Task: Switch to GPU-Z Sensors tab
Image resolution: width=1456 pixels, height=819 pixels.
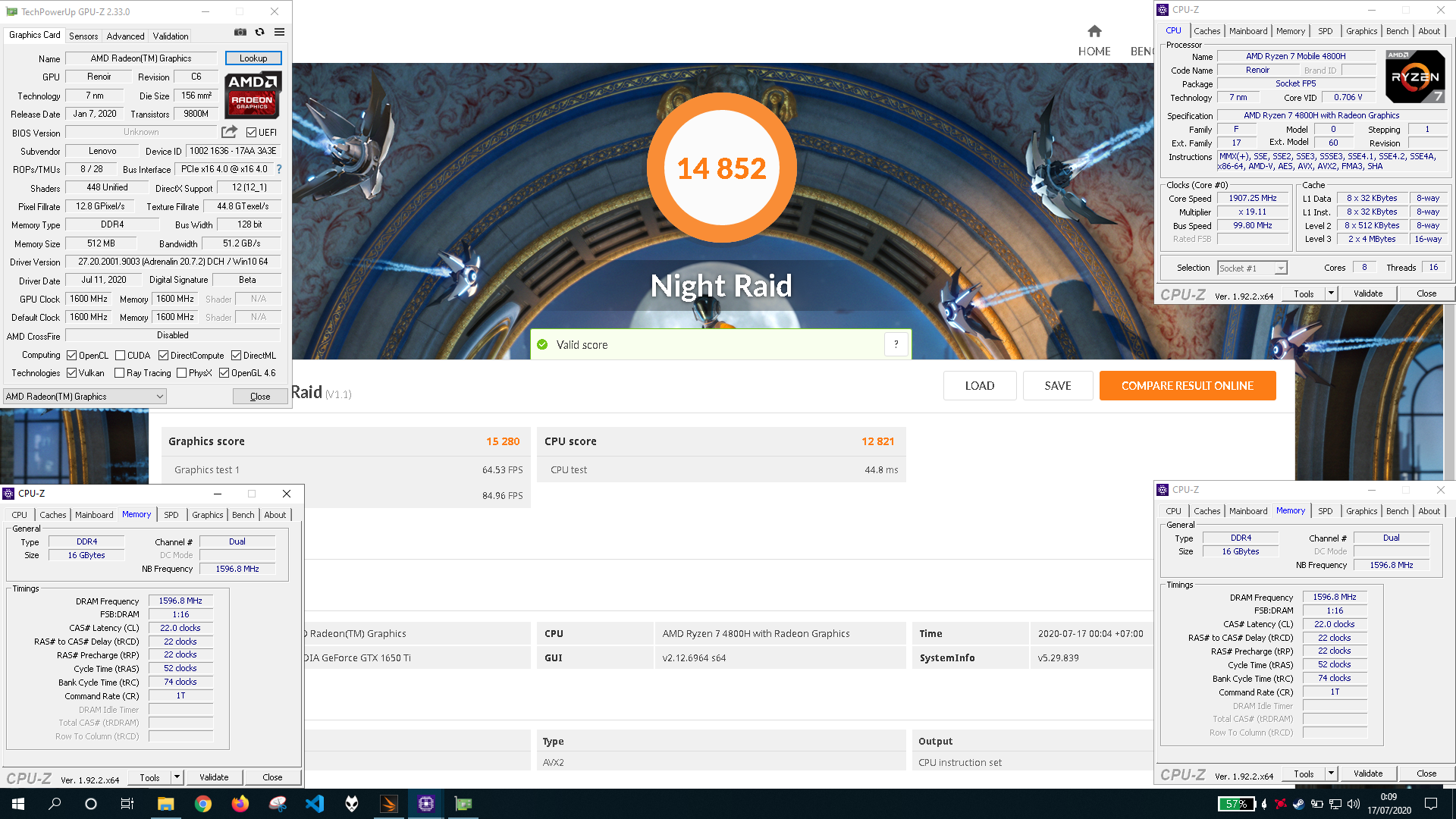Action: (x=83, y=36)
